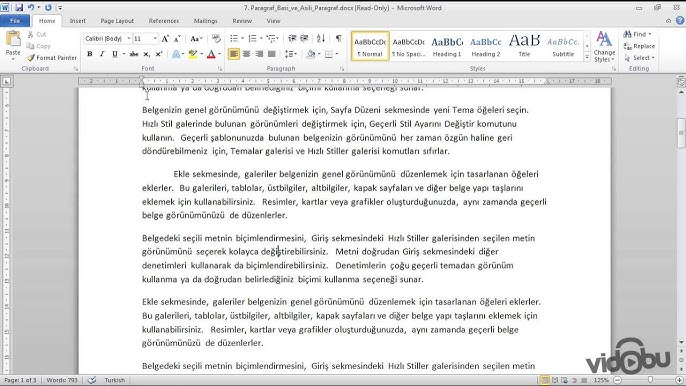Screen dimensions: 686x386
Task: Save the document from Quick Access Toolbar
Action: (19, 7)
